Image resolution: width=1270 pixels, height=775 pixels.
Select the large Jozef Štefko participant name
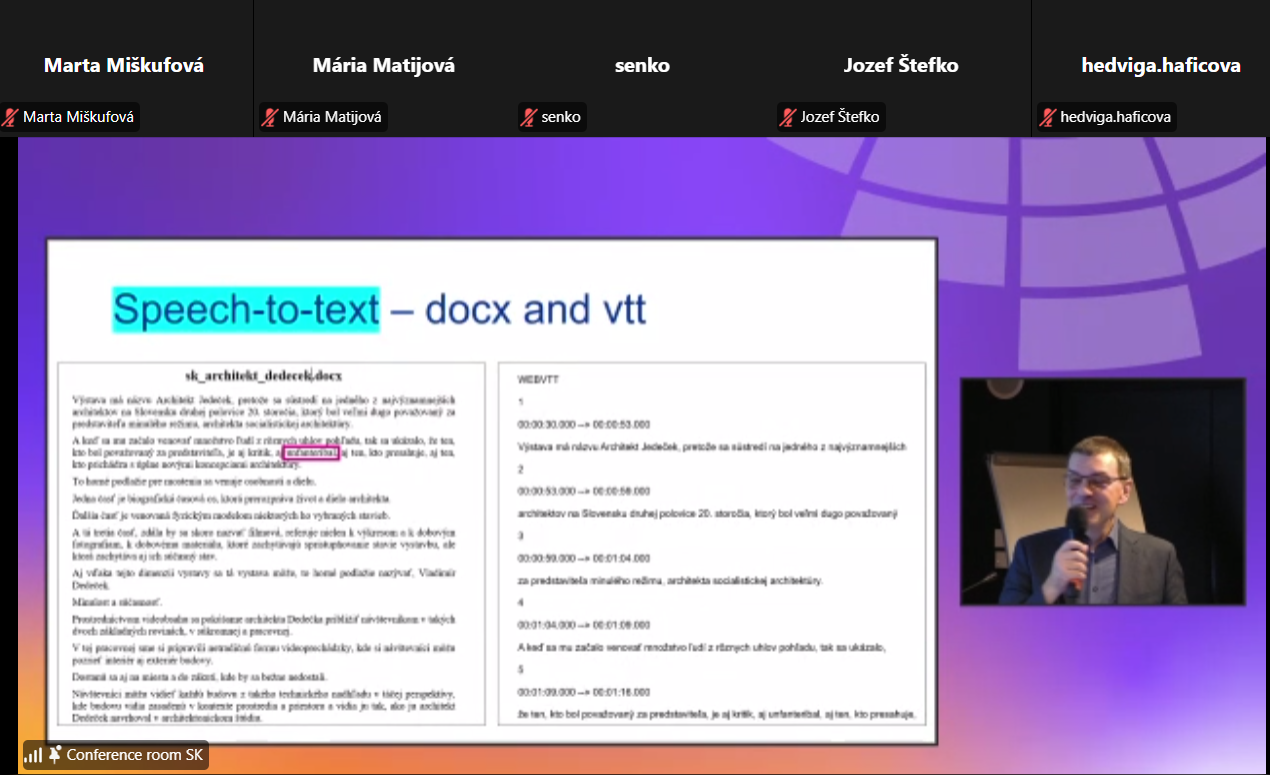901,66
